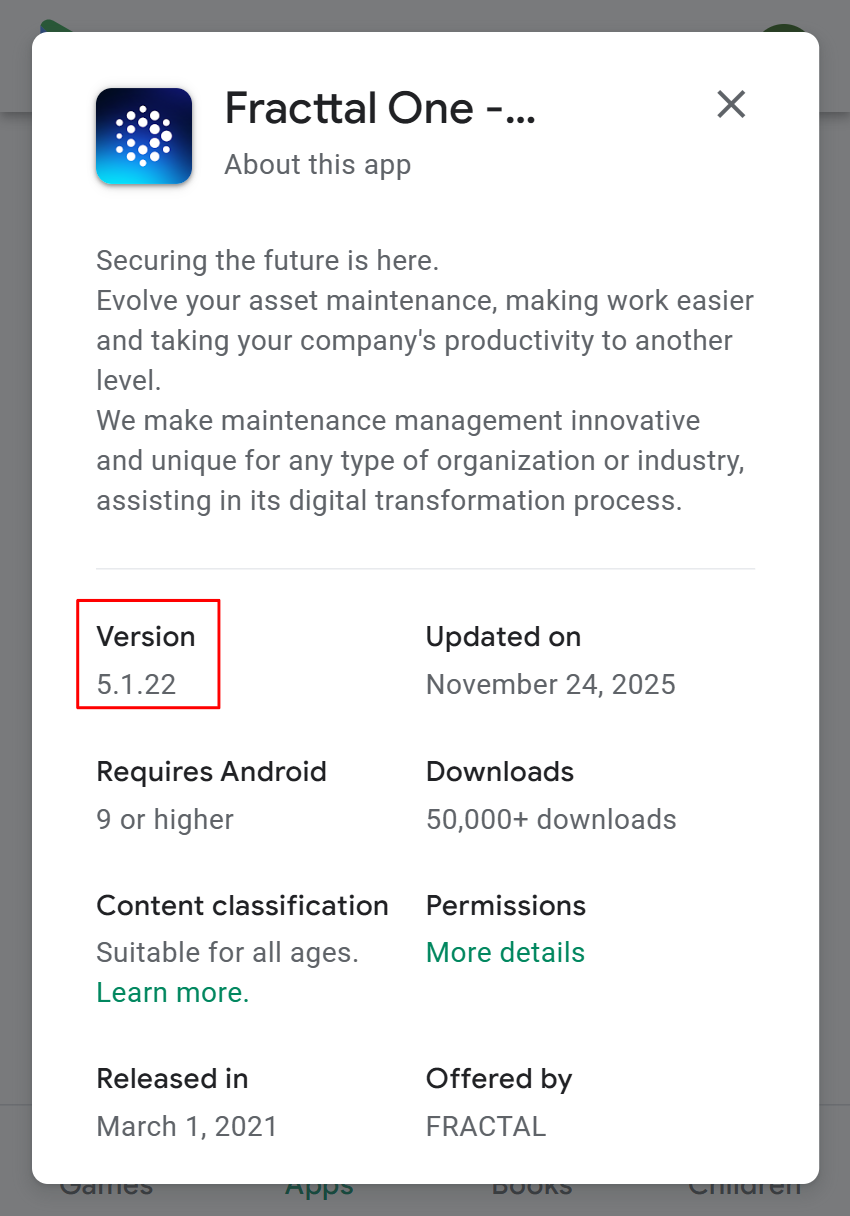Viewport: 850px width, 1216px height.
Task: Click the Fracttal One app title
Action: pos(380,108)
